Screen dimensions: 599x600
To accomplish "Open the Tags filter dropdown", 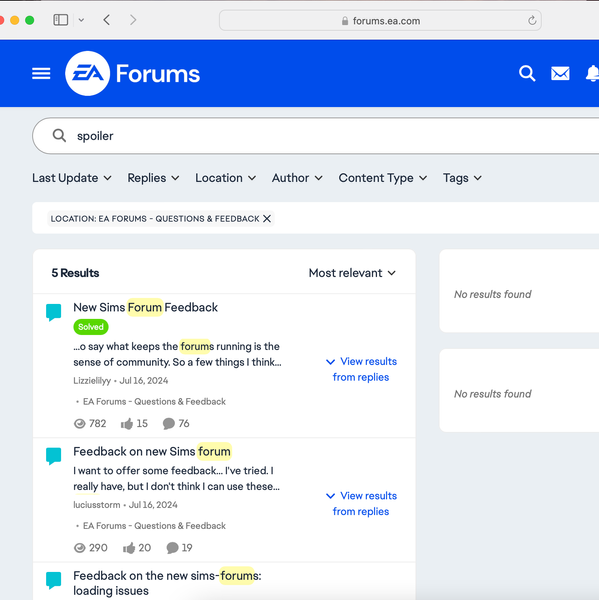I will [x=462, y=178].
